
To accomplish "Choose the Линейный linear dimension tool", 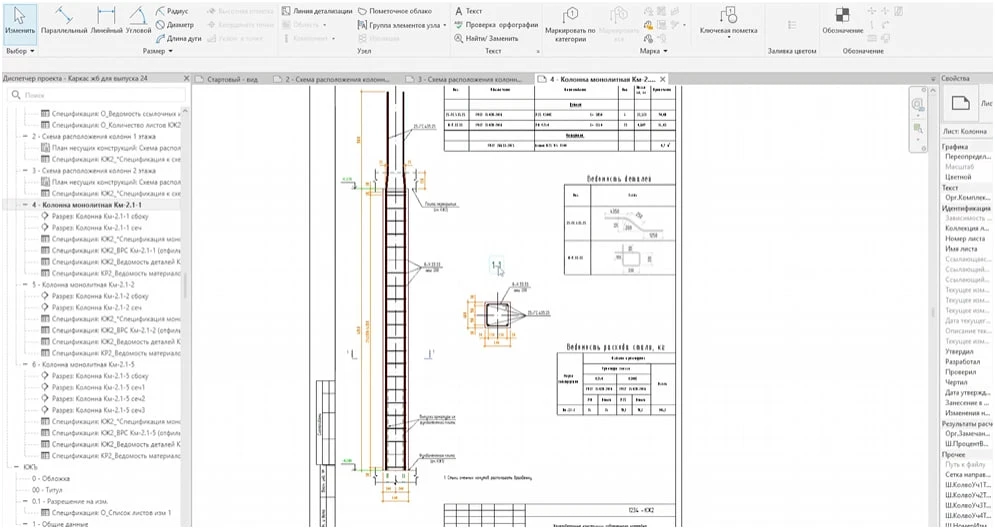I will (x=107, y=20).
